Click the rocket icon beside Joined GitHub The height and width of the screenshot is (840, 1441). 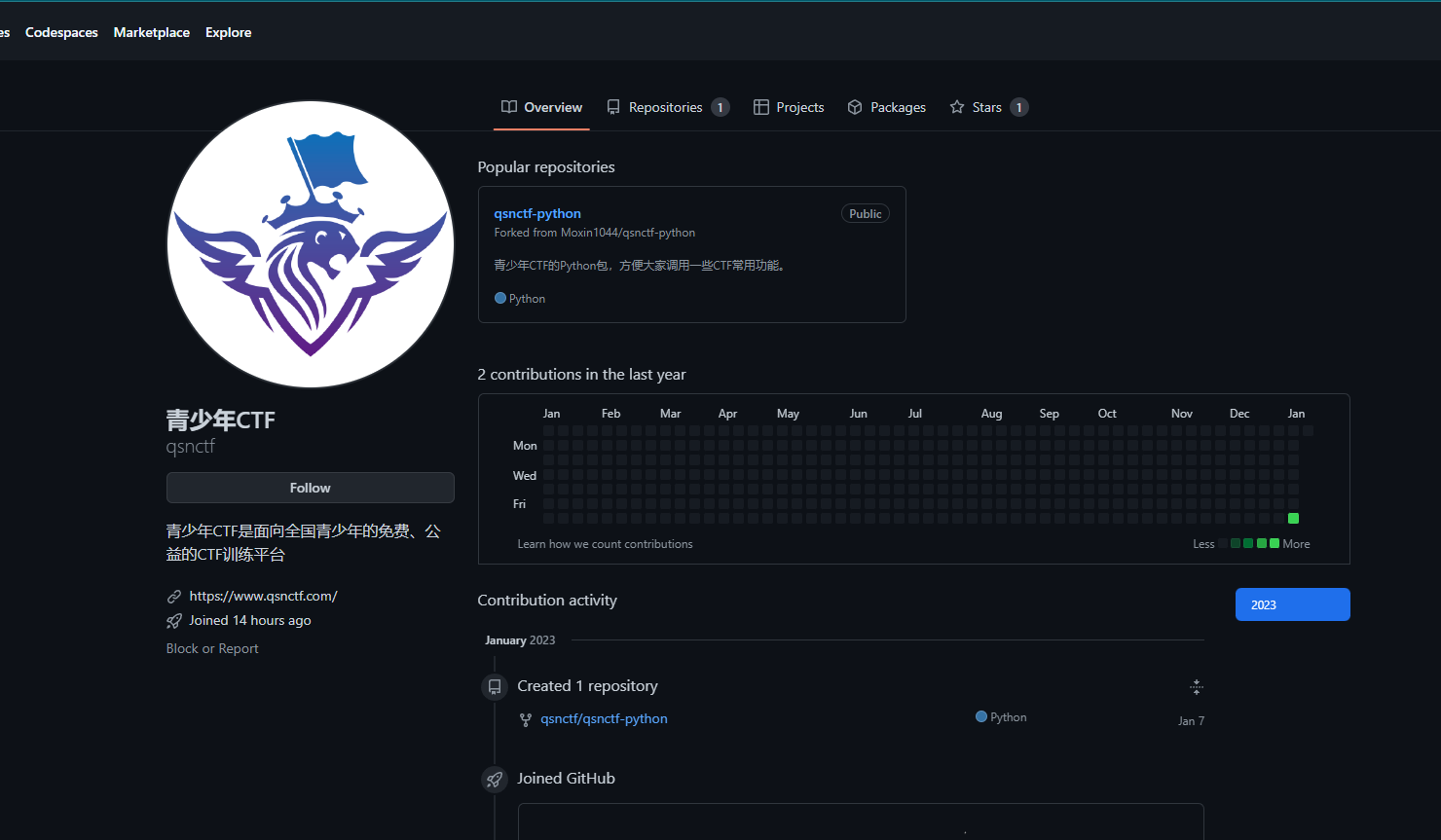494,779
